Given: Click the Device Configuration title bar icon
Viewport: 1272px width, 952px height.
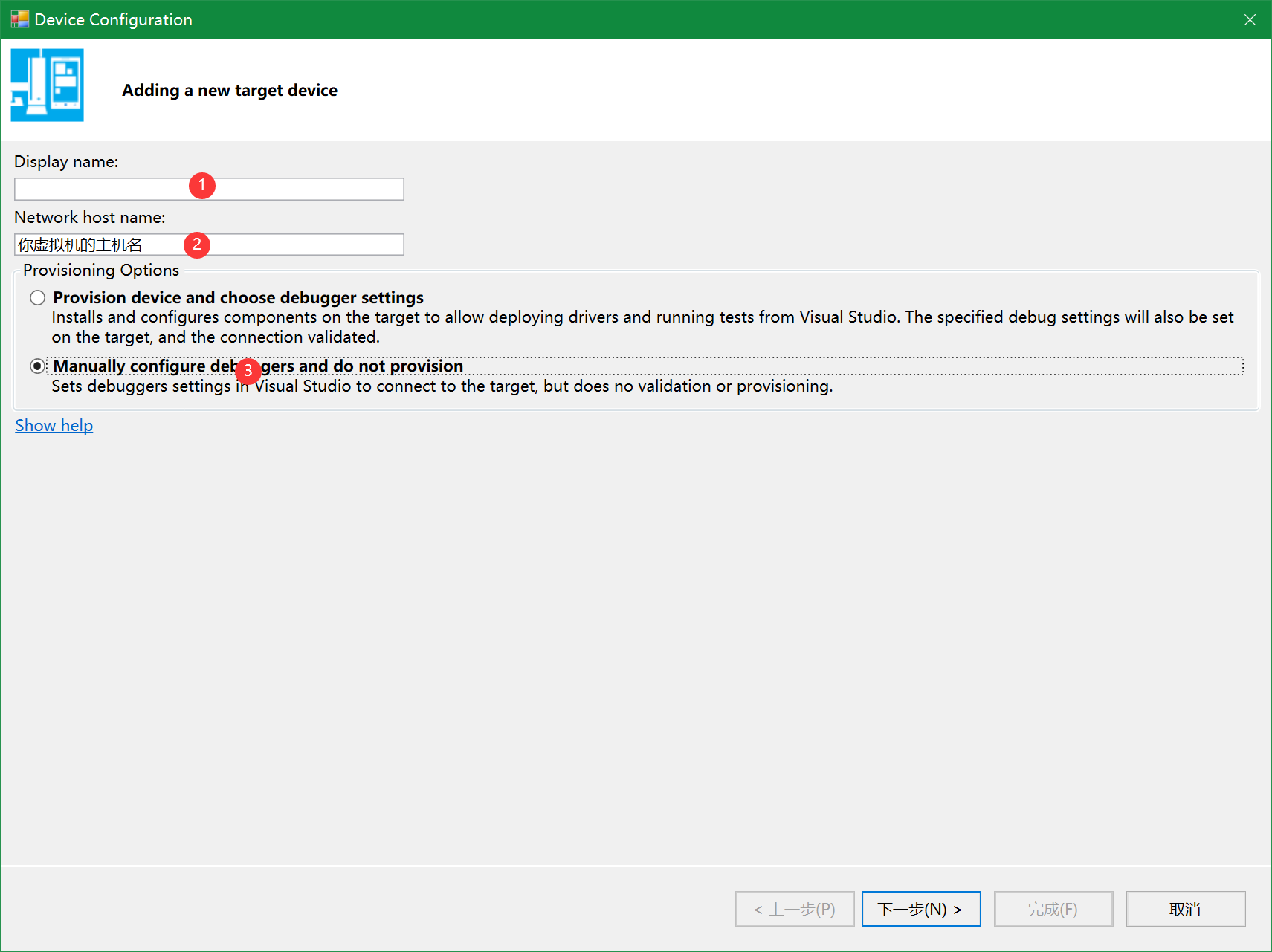Looking at the screenshot, I should click(x=20, y=19).
